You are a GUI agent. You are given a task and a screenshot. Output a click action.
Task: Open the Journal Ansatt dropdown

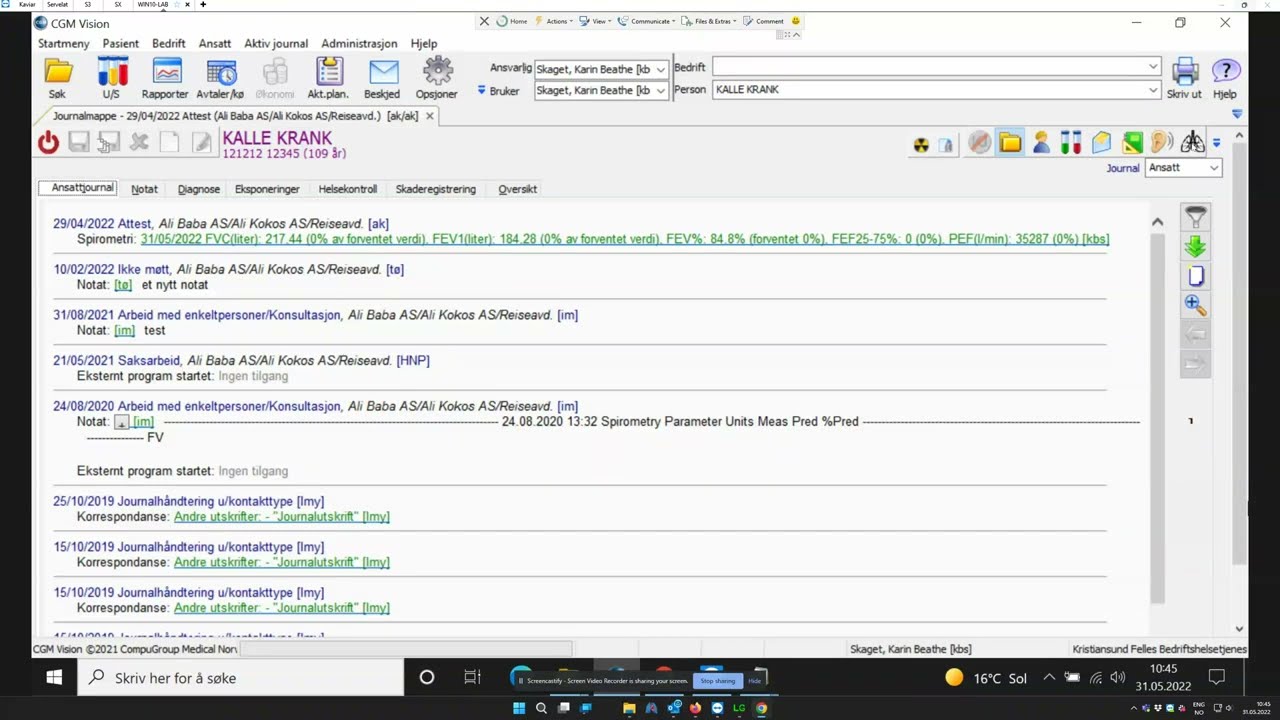(x=1184, y=168)
